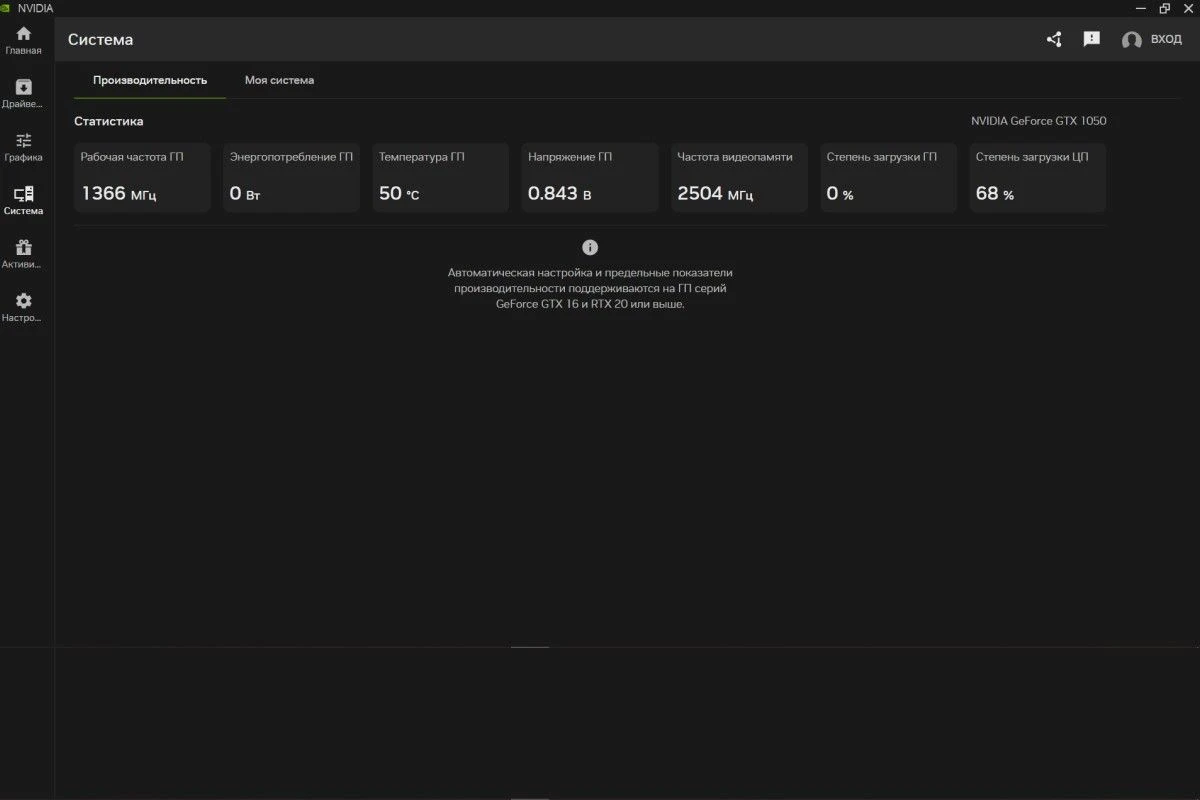Click the NVIDIA logo in title bar

pyautogui.click(x=6, y=8)
